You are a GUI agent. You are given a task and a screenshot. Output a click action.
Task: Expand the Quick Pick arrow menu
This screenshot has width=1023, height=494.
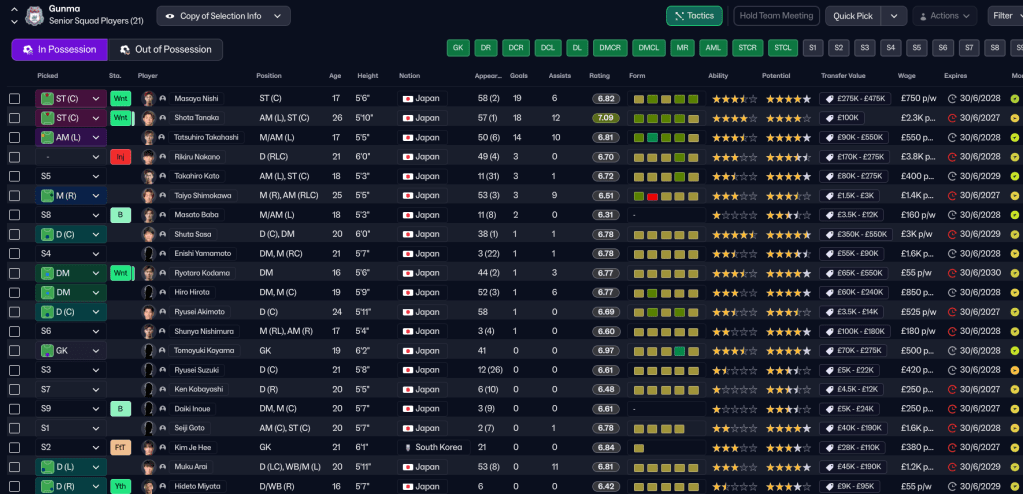click(x=894, y=16)
